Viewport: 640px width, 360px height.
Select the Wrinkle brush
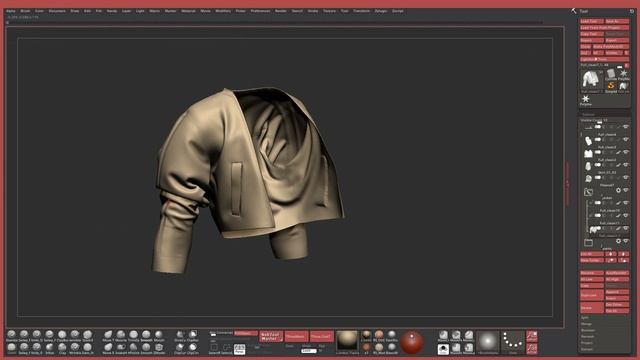(x=75, y=348)
